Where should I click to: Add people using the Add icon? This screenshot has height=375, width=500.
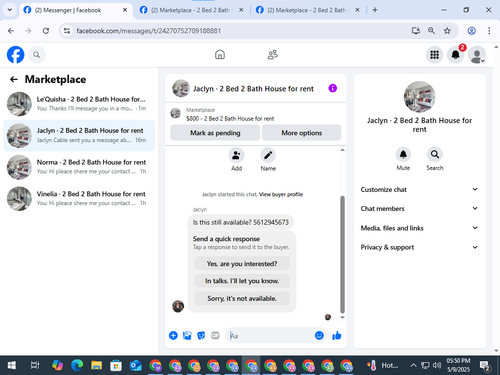[236, 155]
